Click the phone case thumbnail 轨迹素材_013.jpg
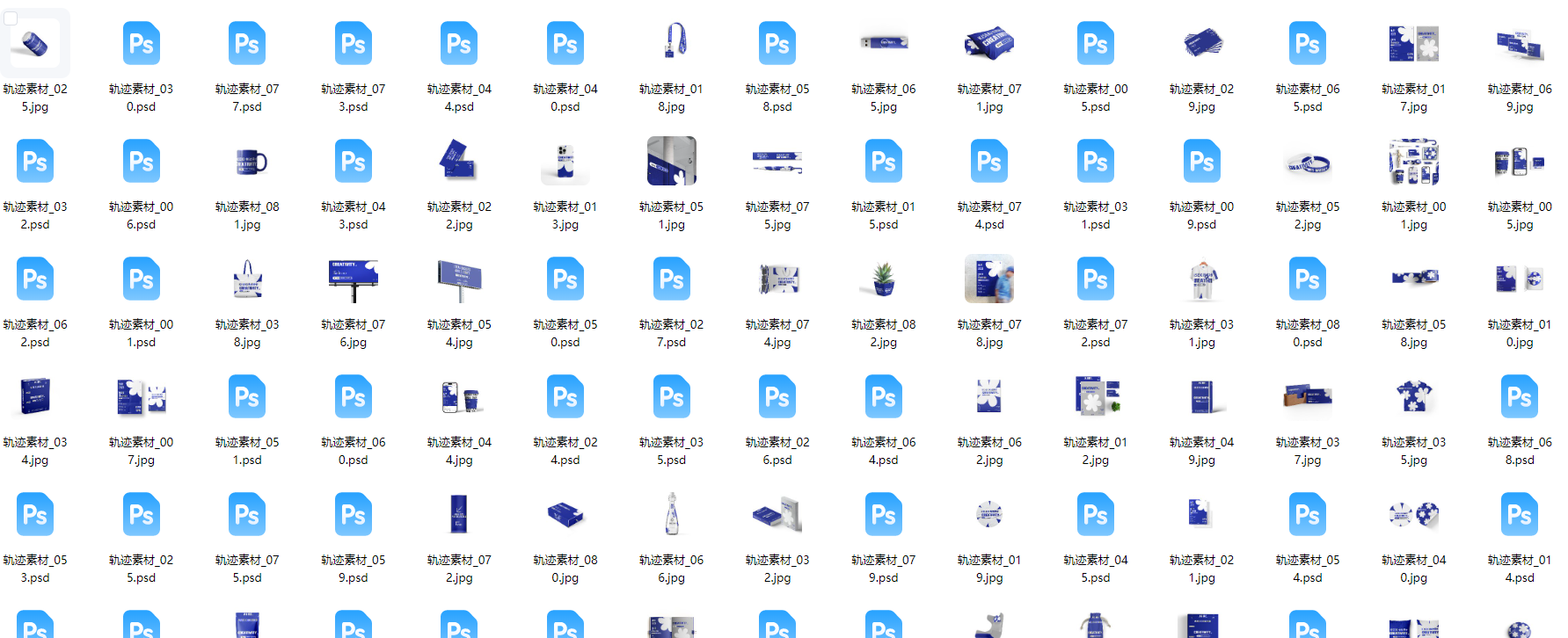 pos(565,163)
